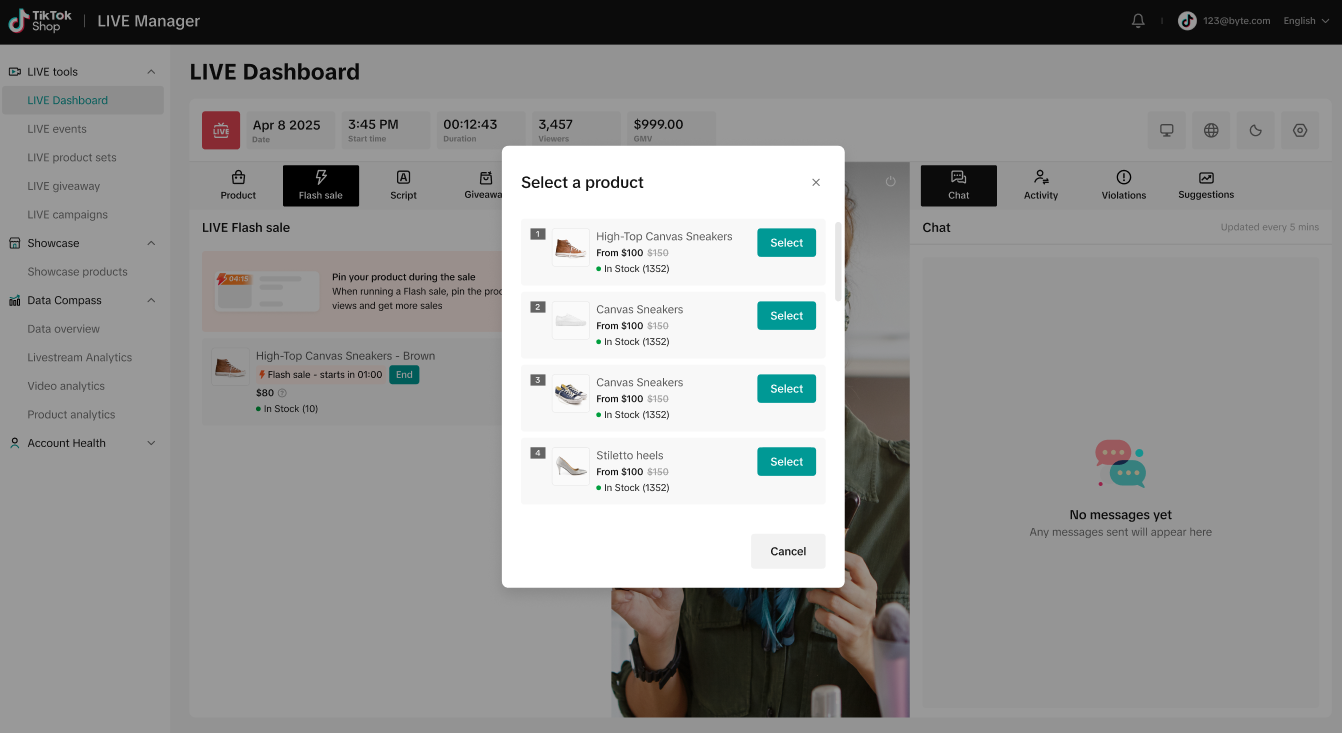Image resolution: width=1342 pixels, height=733 pixels.
Task: Close the Select a product dialog
Action: tap(816, 182)
